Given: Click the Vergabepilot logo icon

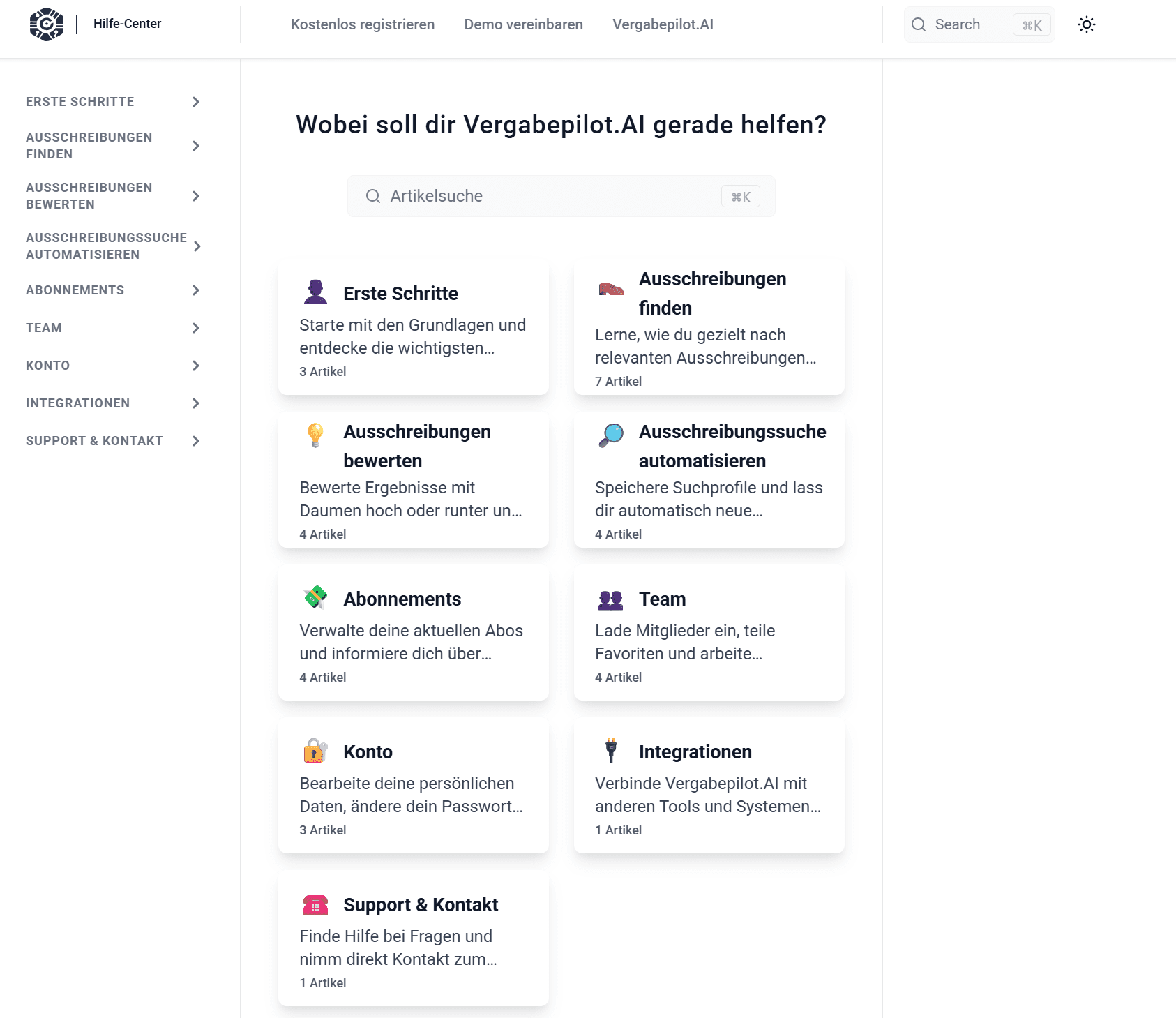Looking at the screenshot, I should coord(47,24).
